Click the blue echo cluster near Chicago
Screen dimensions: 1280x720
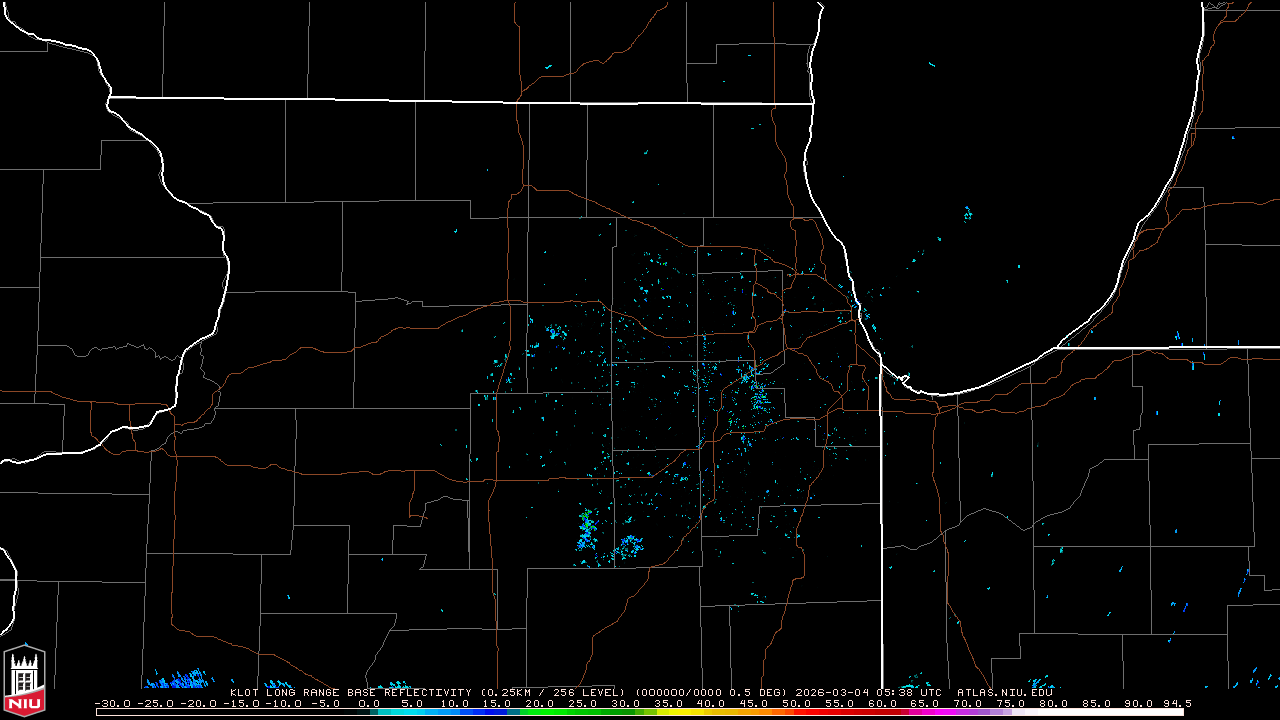pos(756,390)
